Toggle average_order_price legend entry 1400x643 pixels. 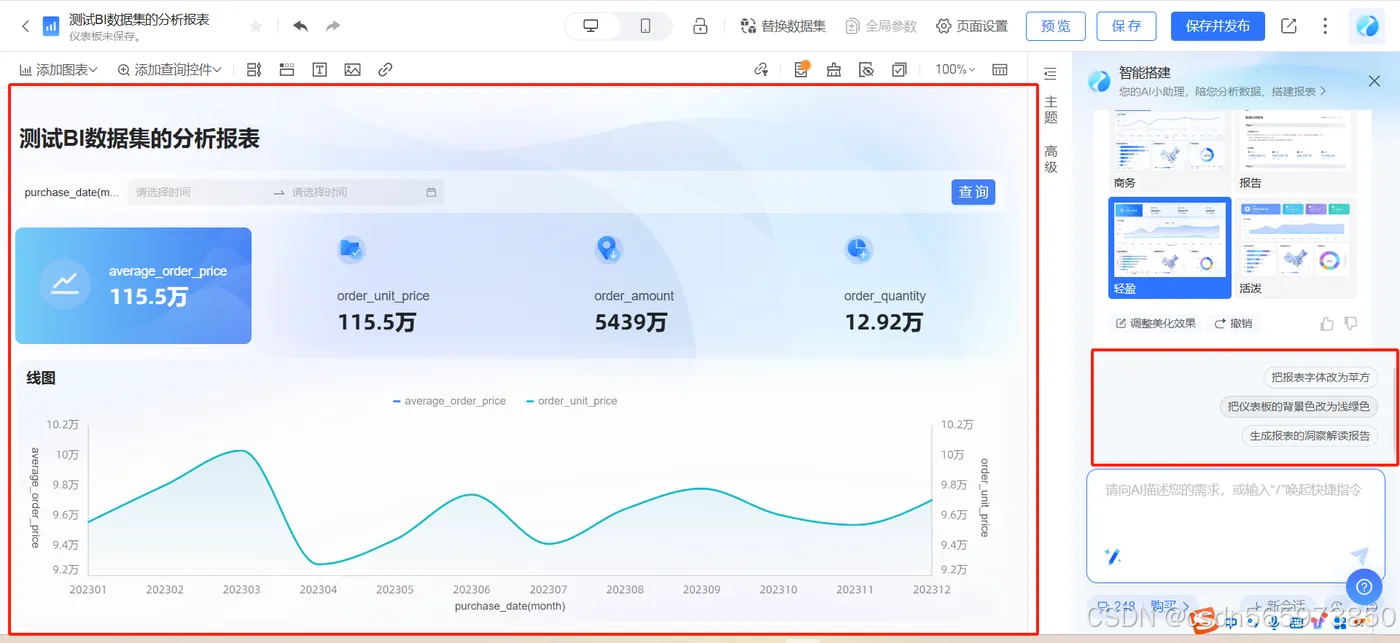coord(449,401)
